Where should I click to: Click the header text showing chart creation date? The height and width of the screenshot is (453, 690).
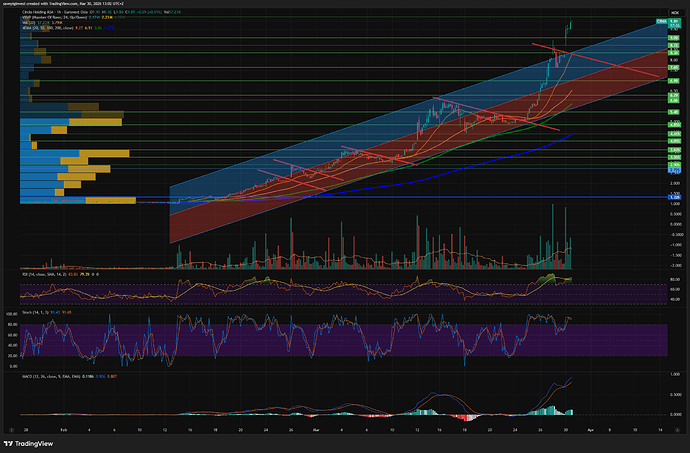[82, 4]
